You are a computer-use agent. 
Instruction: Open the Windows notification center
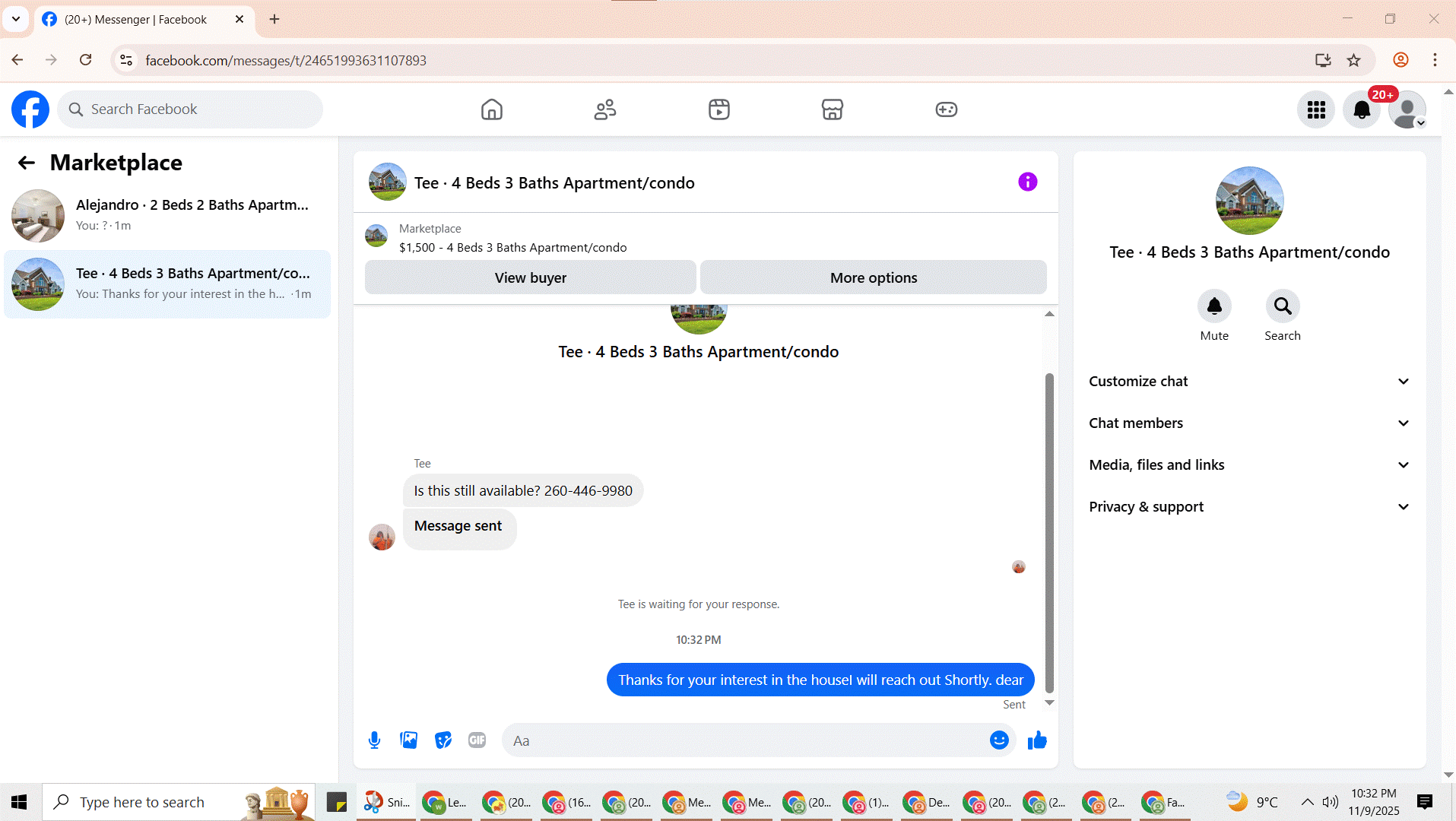tap(1425, 802)
